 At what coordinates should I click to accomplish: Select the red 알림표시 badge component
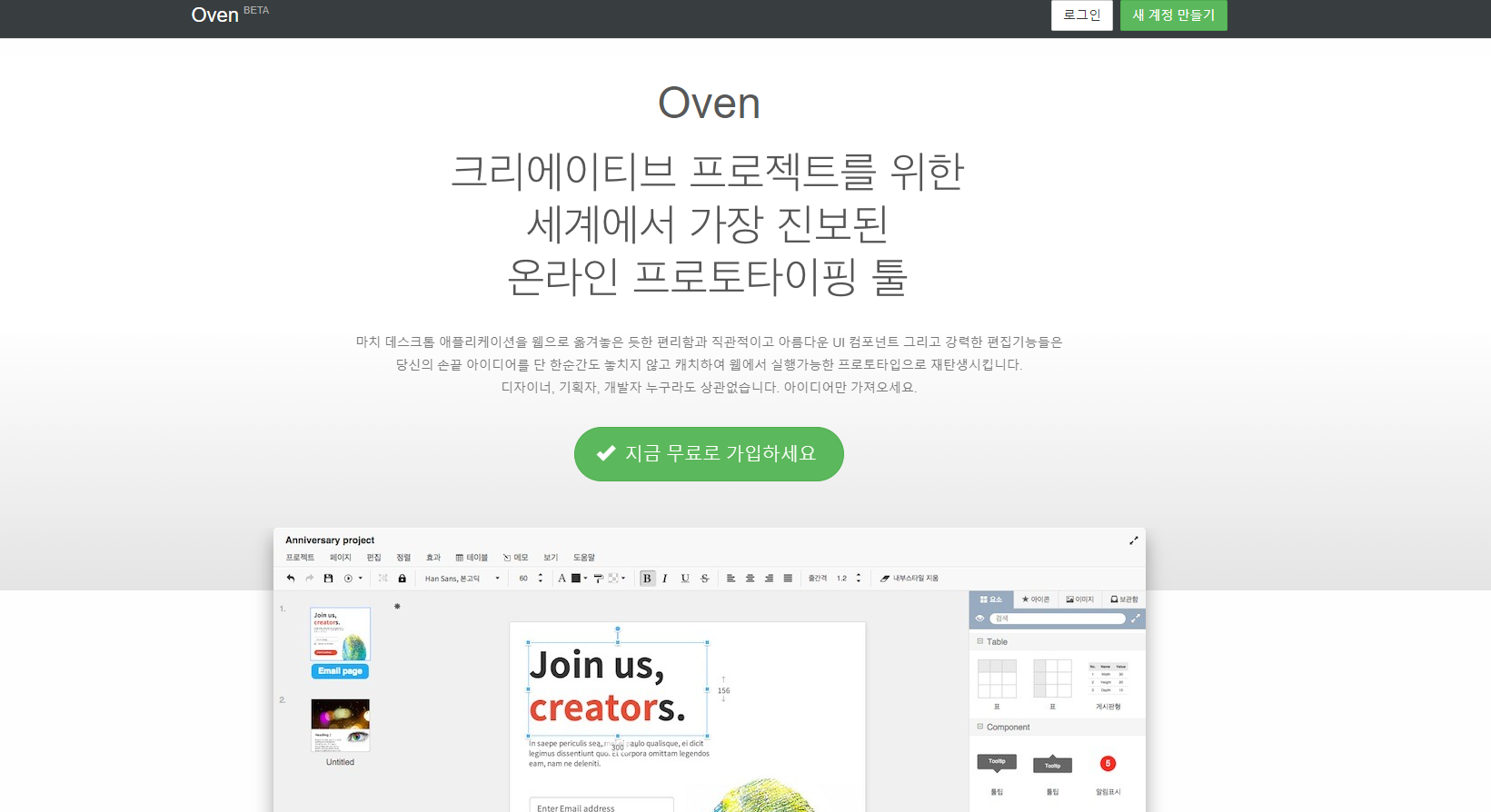pos(1108,763)
